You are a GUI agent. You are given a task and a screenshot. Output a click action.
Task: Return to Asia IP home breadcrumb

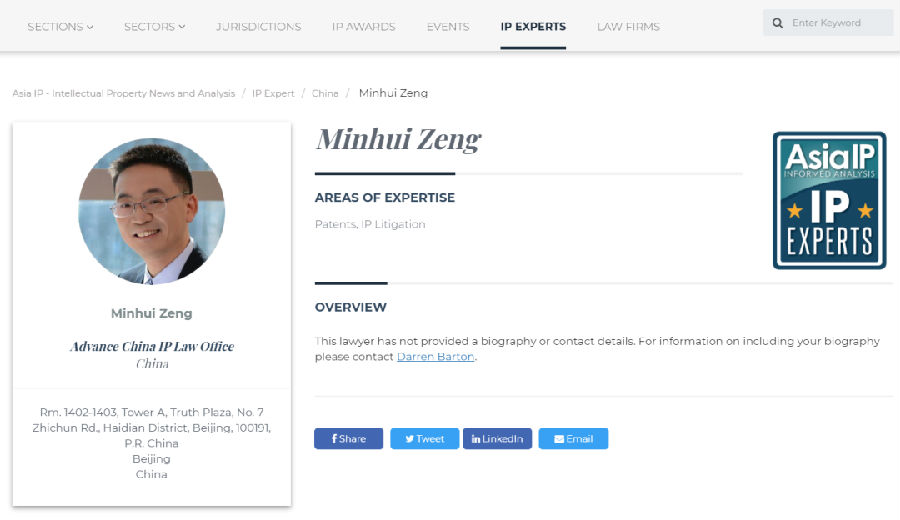pyautogui.click(x=124, y=93)
